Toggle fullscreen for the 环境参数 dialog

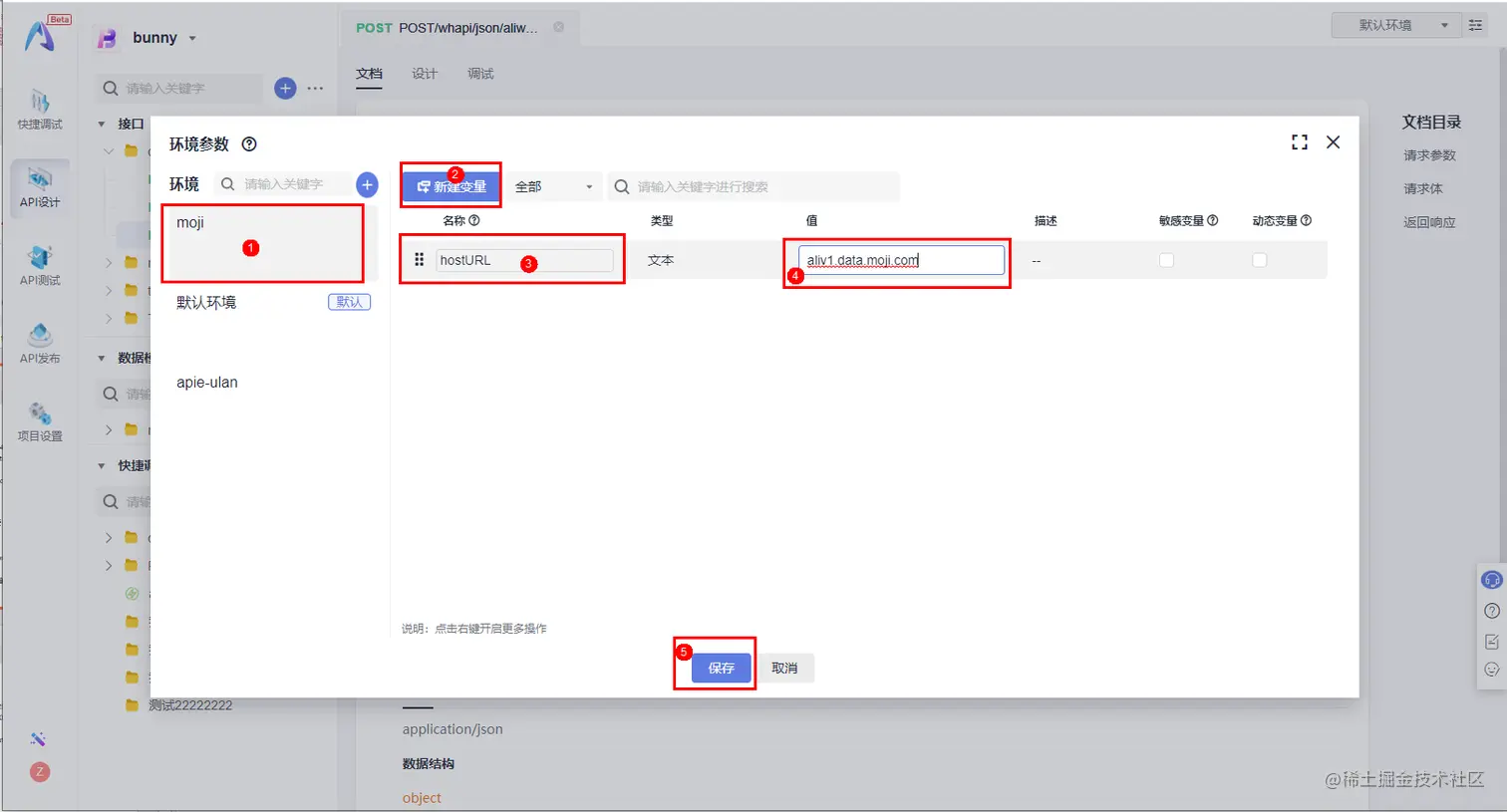click(1300, 142)
